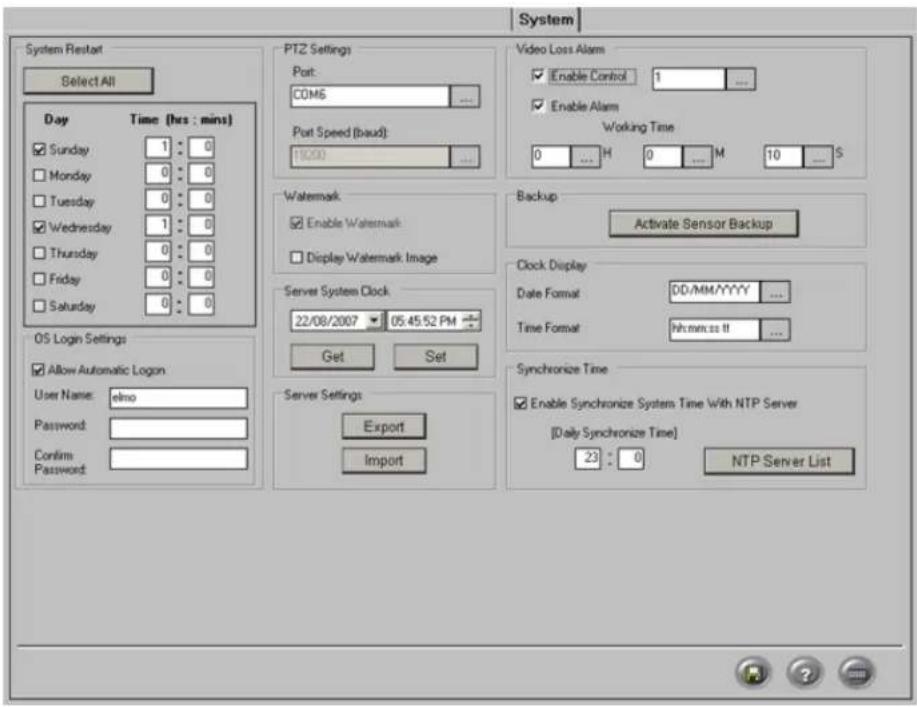Click the server clock time spinner
The width and height of the screenshot is (917, 707).
tap(471, 320)
